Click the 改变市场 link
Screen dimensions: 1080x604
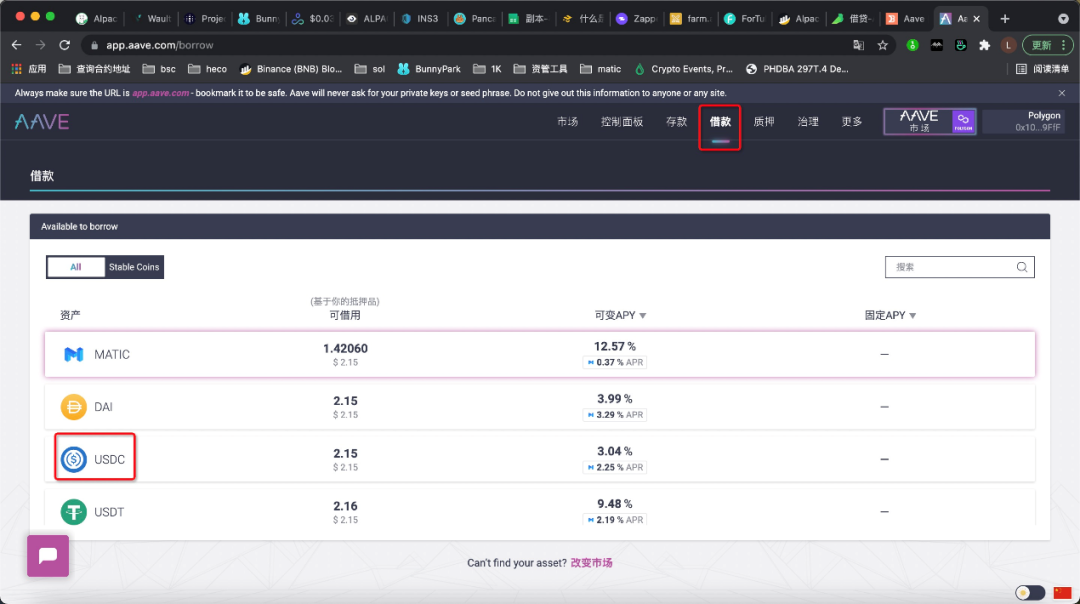click(593, 562)
